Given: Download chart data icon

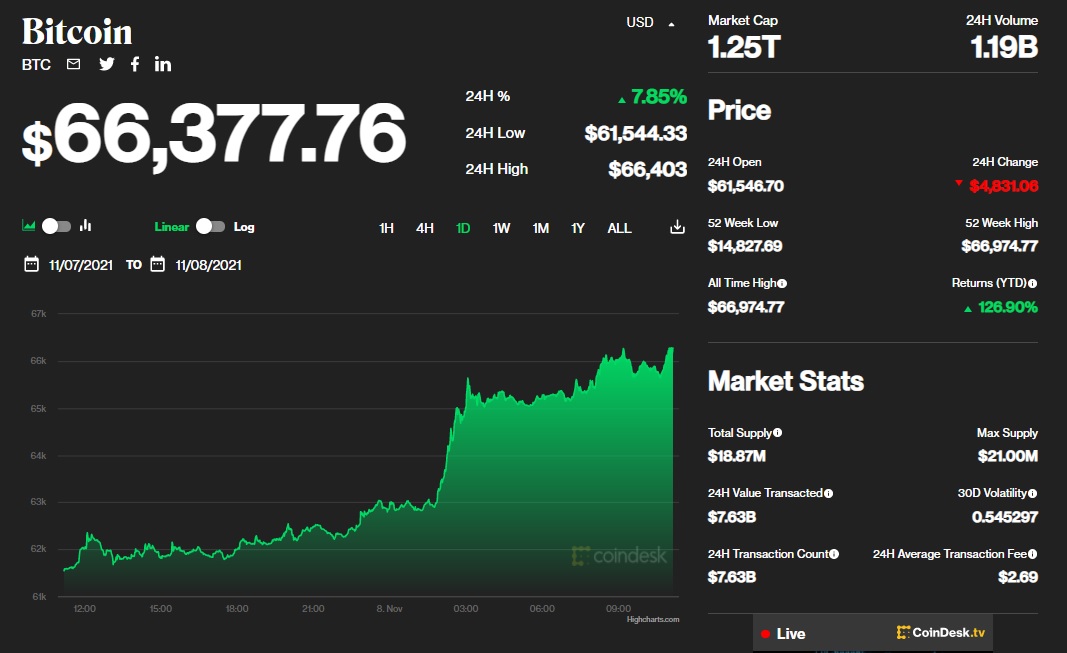Looking at the screenshot, I should tap(677, 227).
